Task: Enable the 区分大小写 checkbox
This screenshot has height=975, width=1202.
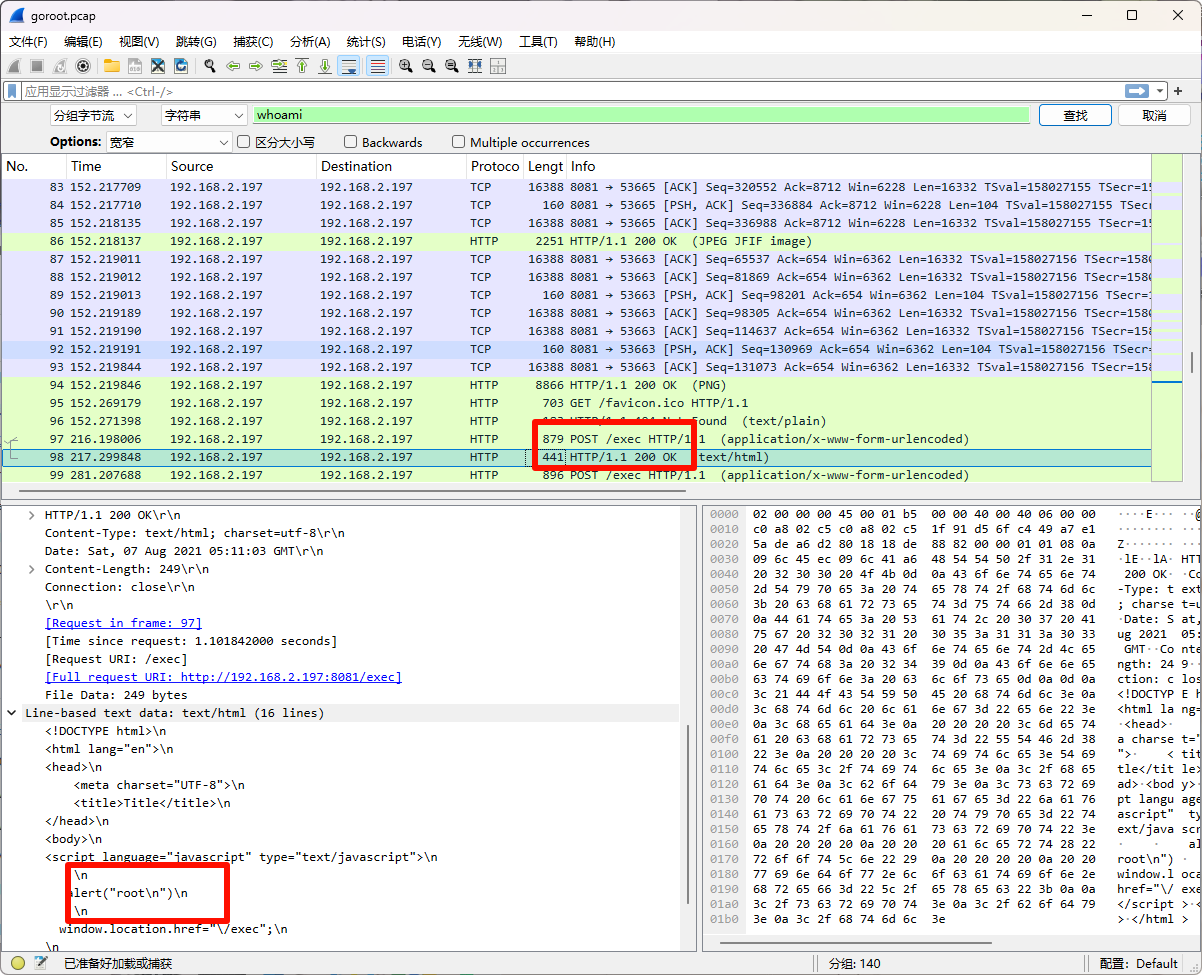Action: pyautogui.click(x=244, y=142)
